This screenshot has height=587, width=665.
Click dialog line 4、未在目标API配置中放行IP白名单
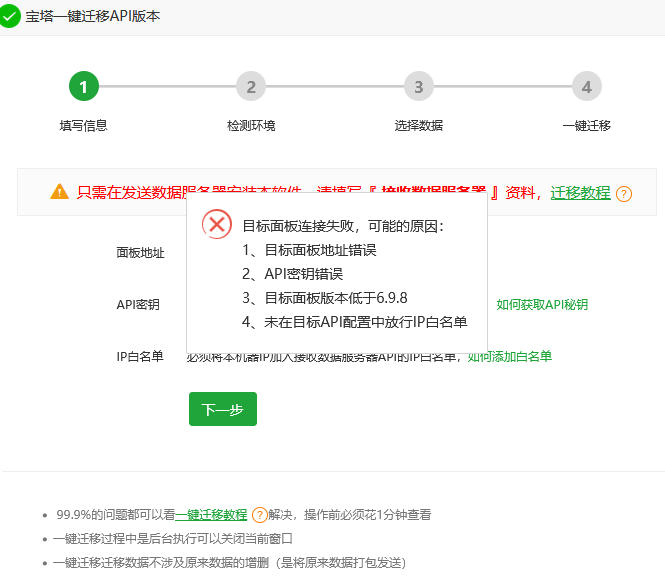355,322
